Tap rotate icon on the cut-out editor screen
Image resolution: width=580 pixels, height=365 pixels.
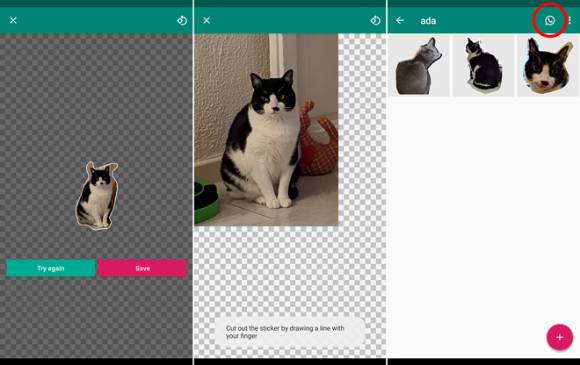[x=375, y=21]
